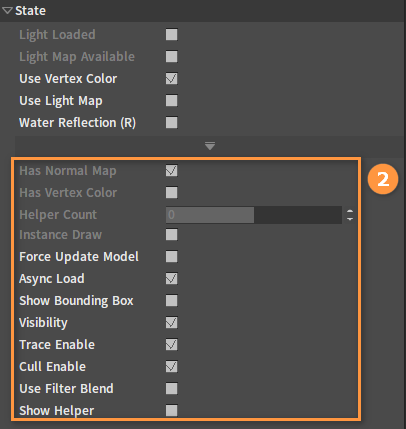The height and width of the screenshot is (429, 406).
Task: Click the advanced options collapse arrow divider
Action: pos(210,146)
